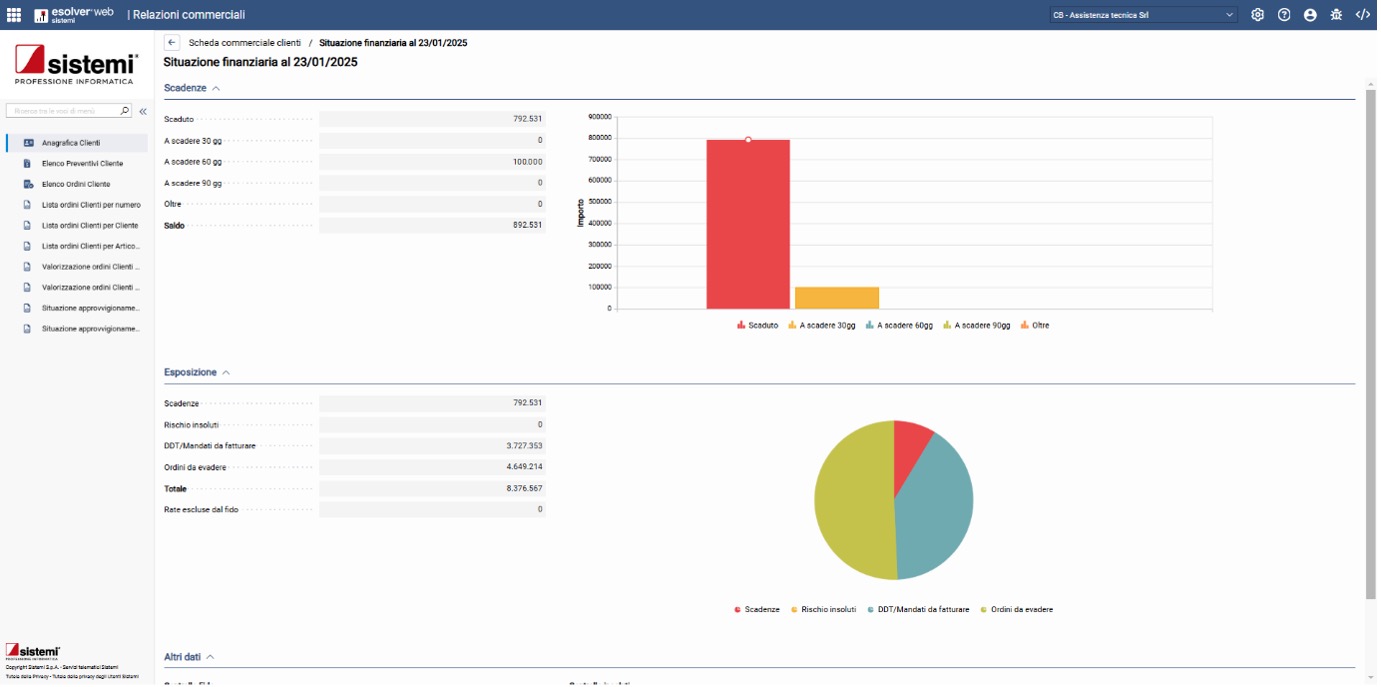The width and height of the screenshot is (1381, 687).
Task: Open the user account profile icon
Action: point(1310,15)
